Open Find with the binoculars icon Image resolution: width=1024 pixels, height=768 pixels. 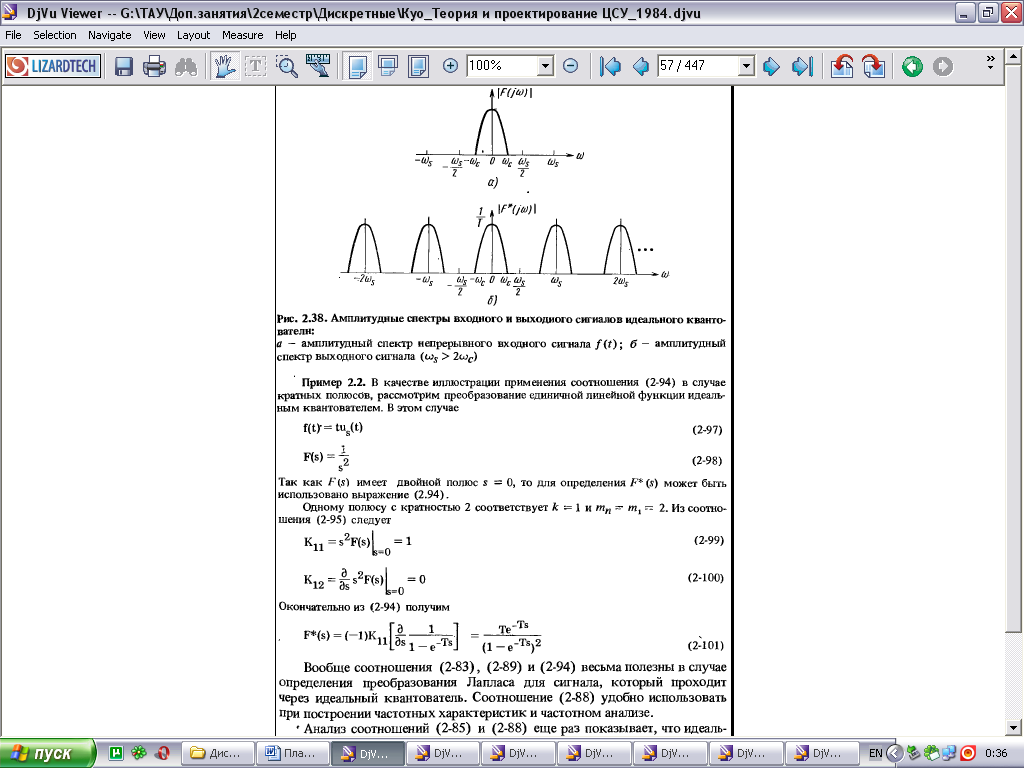tap(186, 66)
